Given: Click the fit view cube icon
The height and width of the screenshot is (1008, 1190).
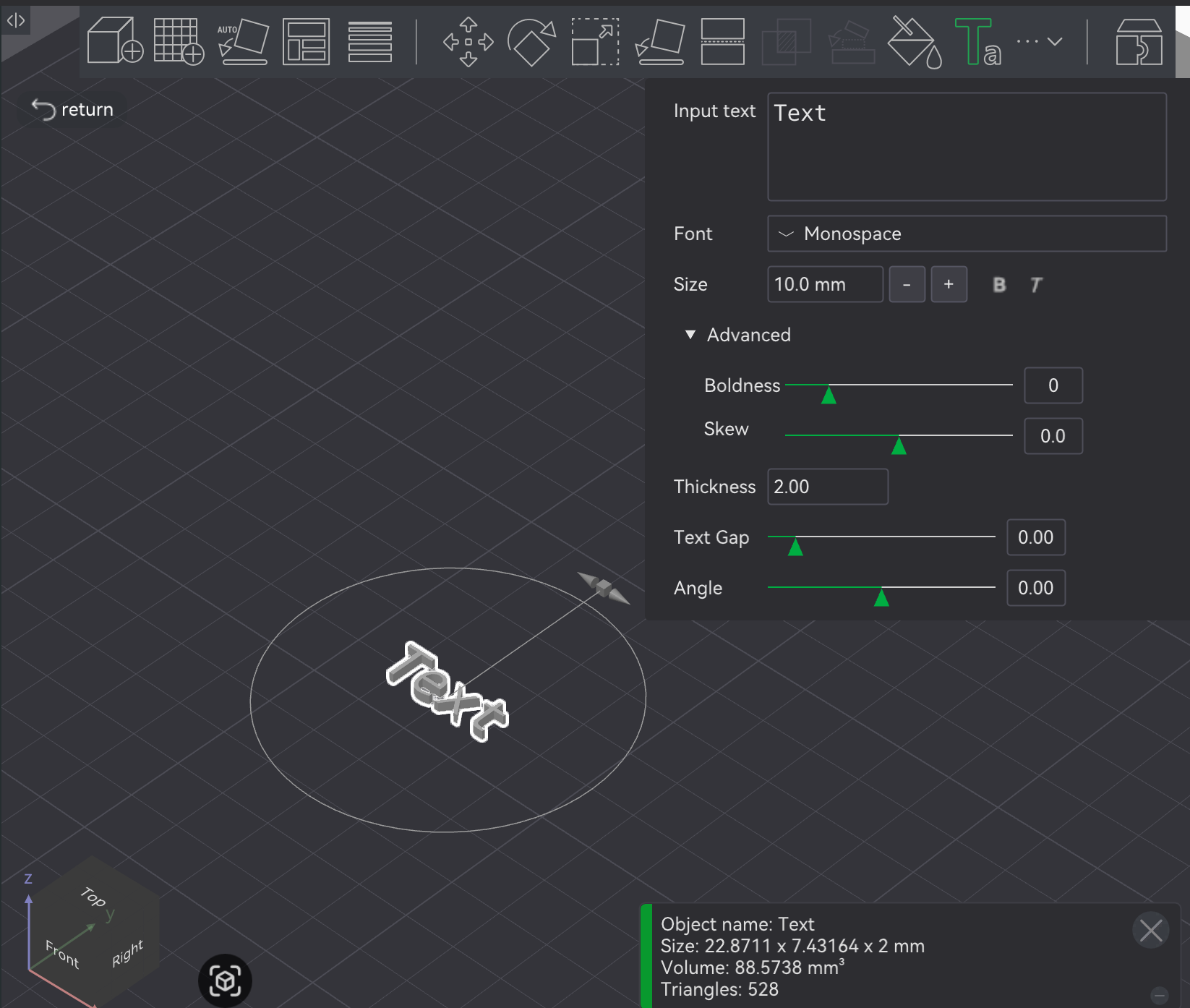Looking at the screenshot, I should tap(225, 981).
